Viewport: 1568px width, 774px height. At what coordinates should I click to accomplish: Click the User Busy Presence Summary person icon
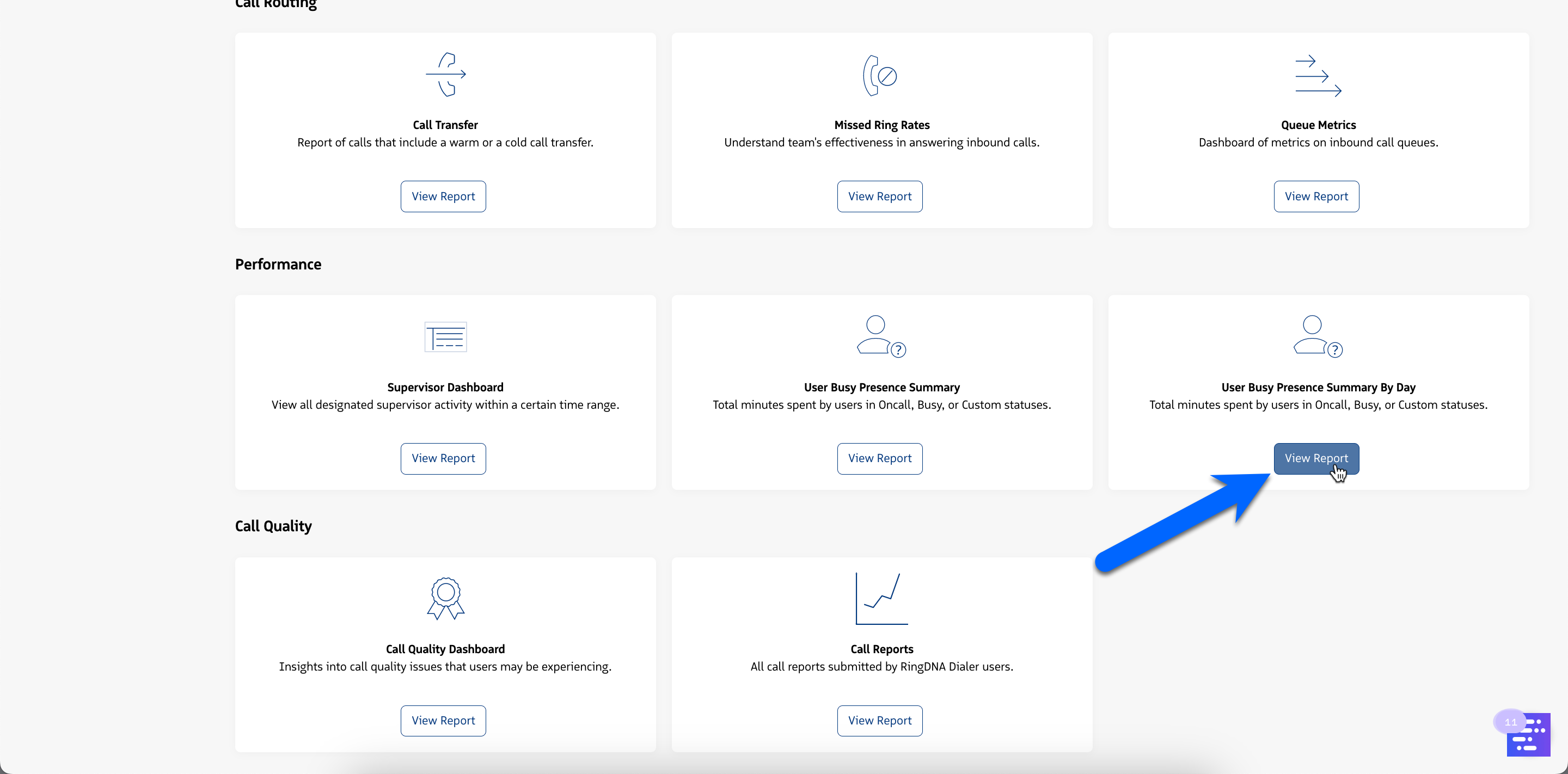pos(881,336)
